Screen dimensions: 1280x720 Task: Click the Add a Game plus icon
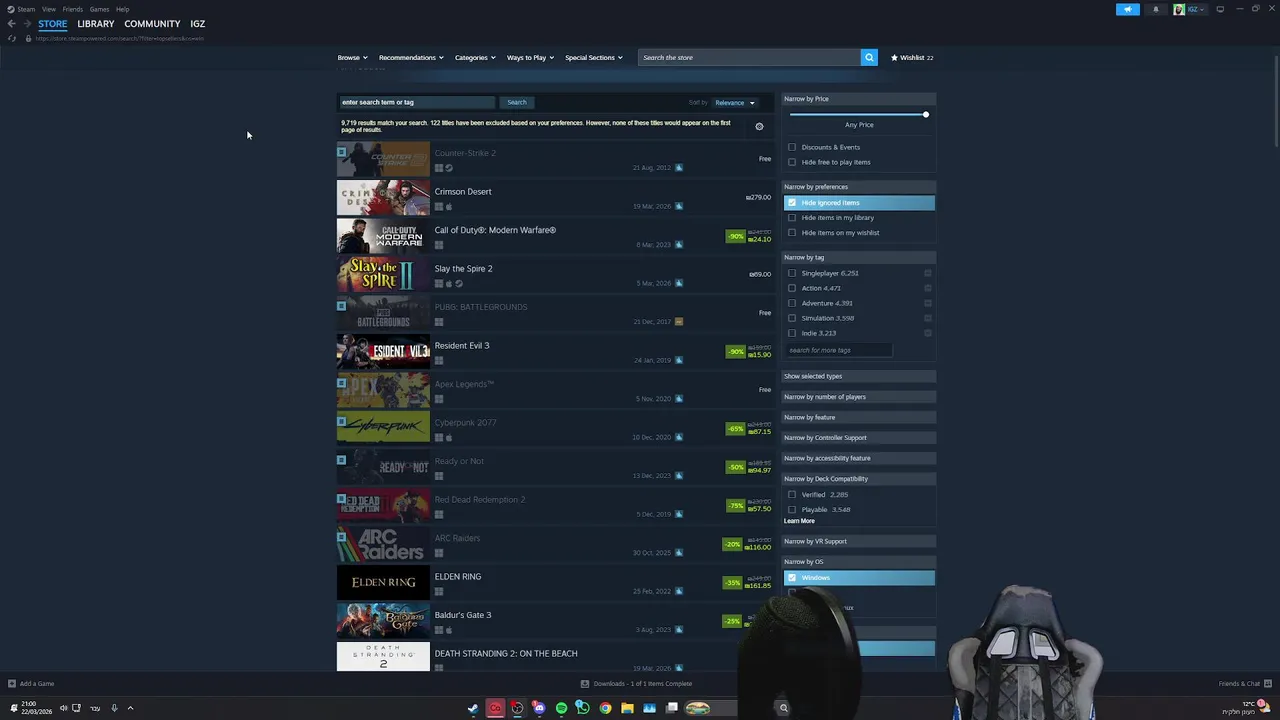(11, 684)
